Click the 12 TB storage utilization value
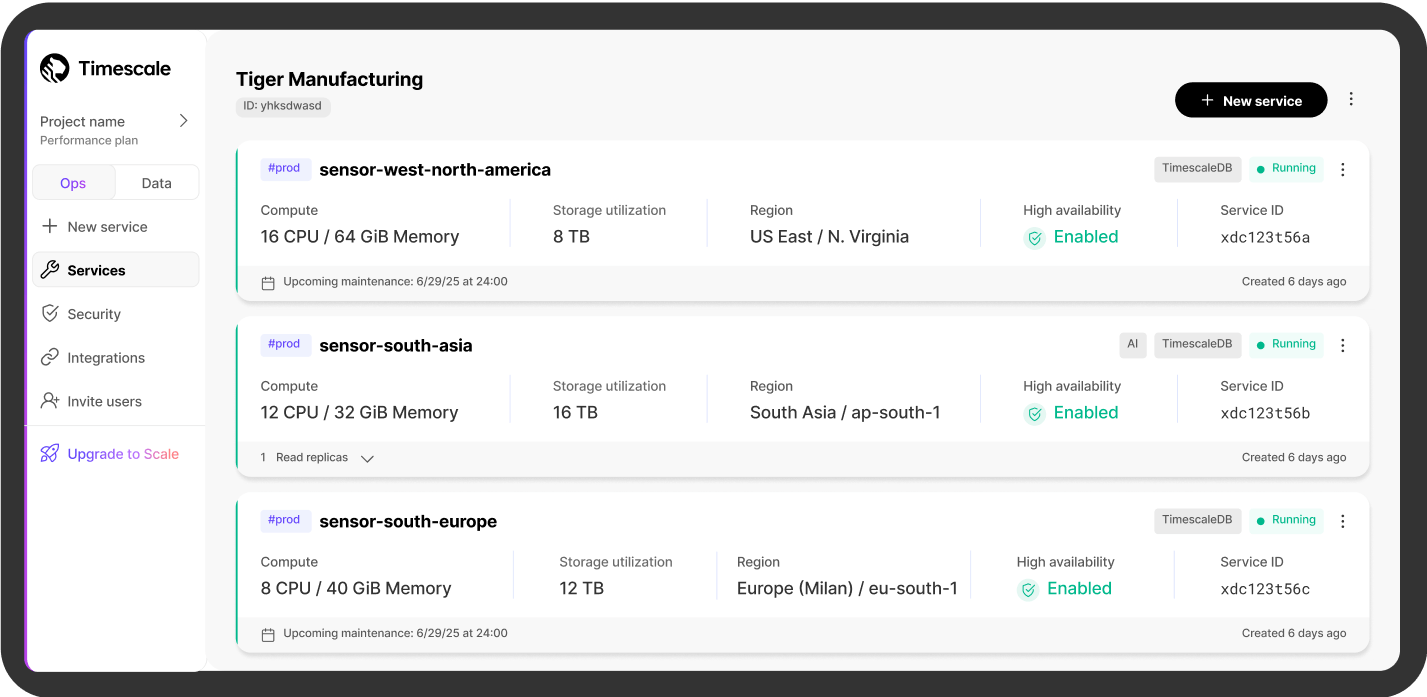This screenshot has height=697, width=1427. pyautogui.click(x=581, y=589)
